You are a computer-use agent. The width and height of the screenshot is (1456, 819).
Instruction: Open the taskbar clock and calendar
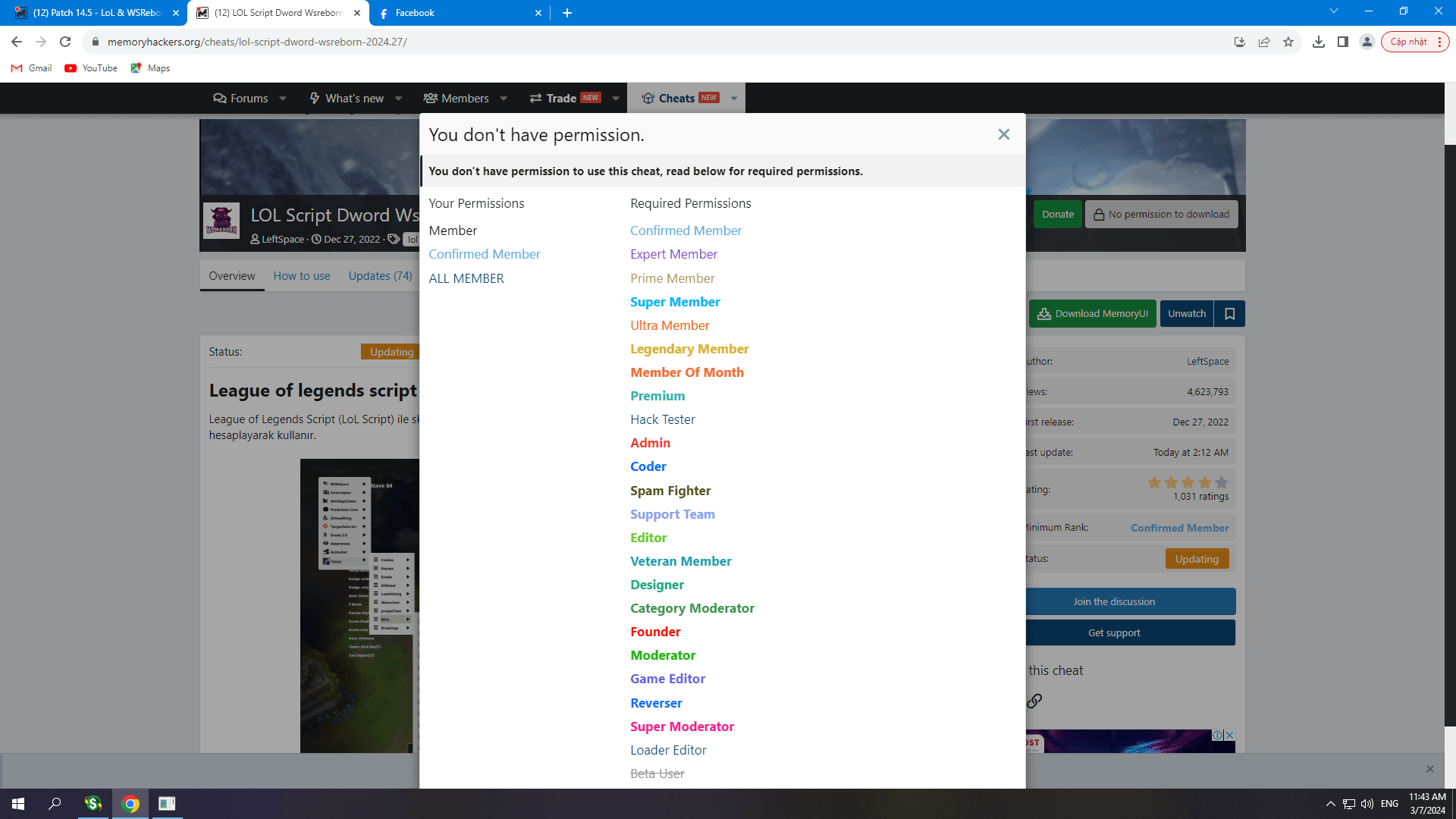1427,804
